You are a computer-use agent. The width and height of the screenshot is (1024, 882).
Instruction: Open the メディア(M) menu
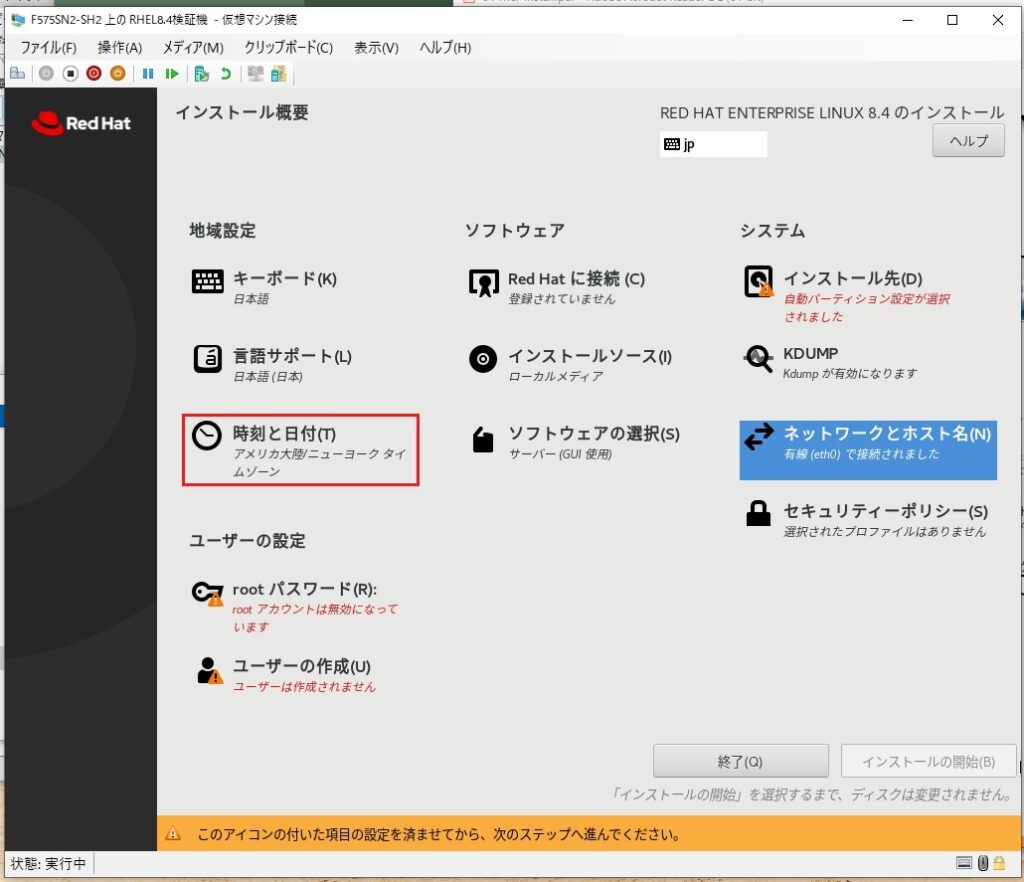(x=193, y=48)
